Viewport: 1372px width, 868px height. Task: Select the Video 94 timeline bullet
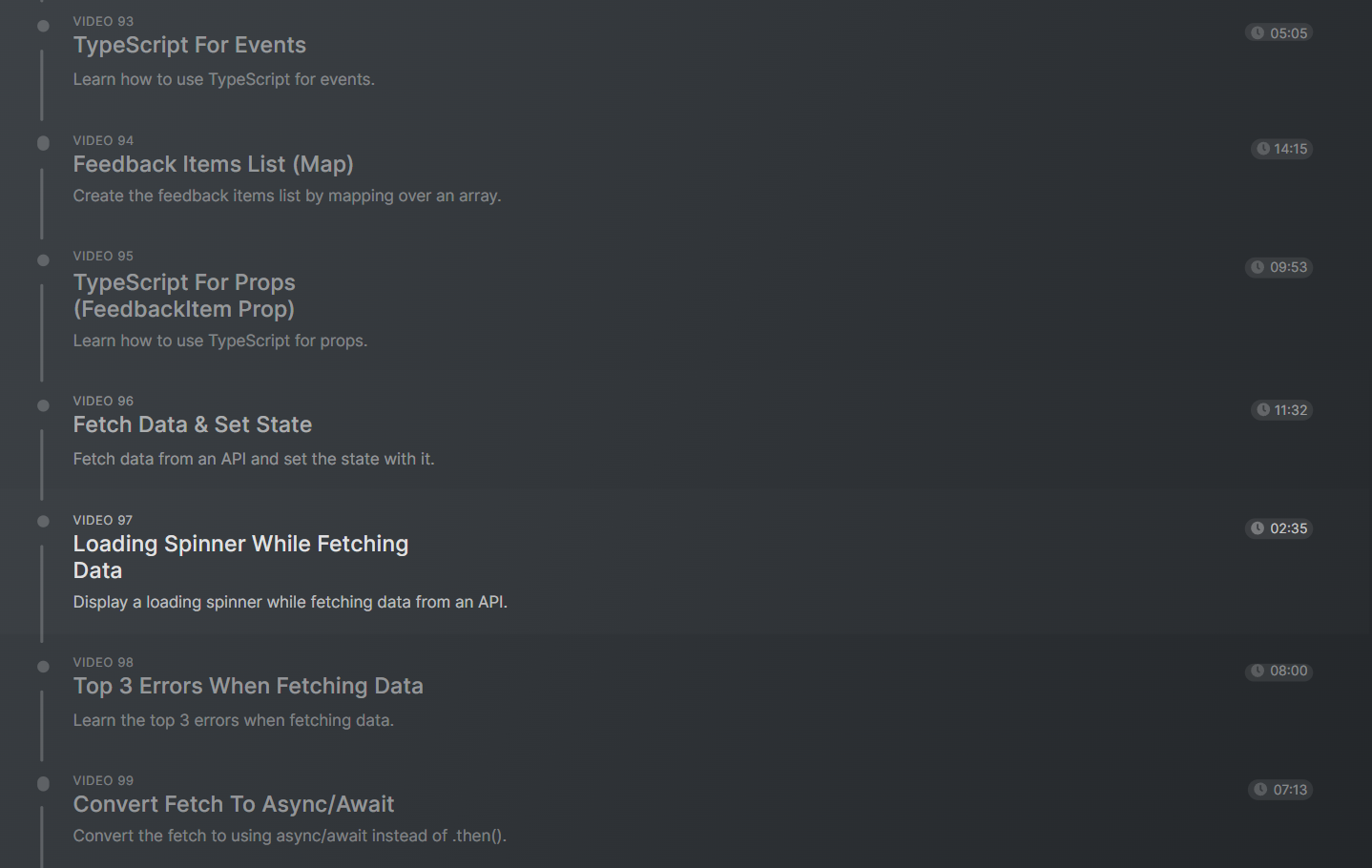coord(43,143)
